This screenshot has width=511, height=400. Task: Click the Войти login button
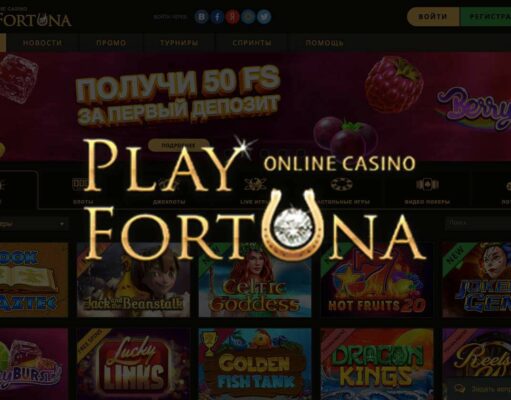point(433,17)
